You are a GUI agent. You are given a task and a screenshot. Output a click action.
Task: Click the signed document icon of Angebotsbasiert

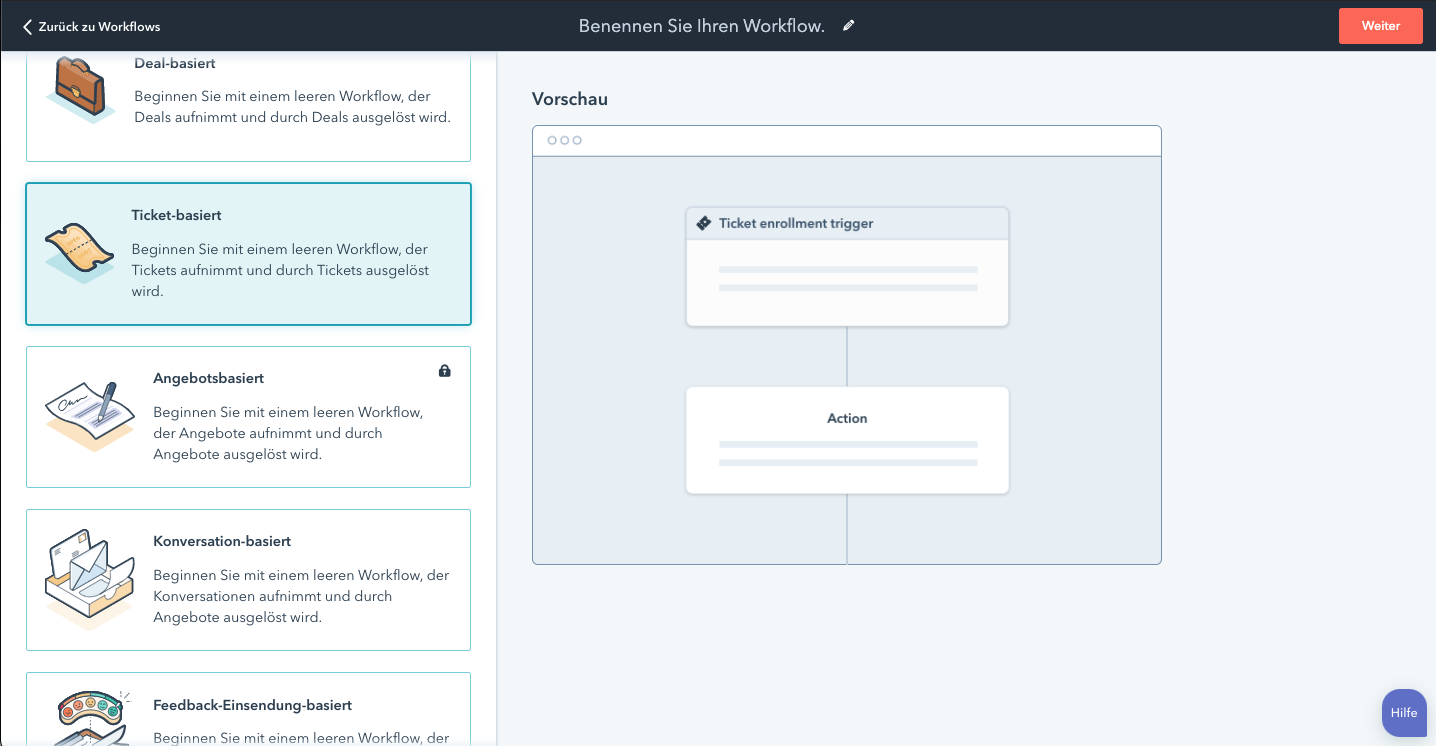click(x=89, y=416)
